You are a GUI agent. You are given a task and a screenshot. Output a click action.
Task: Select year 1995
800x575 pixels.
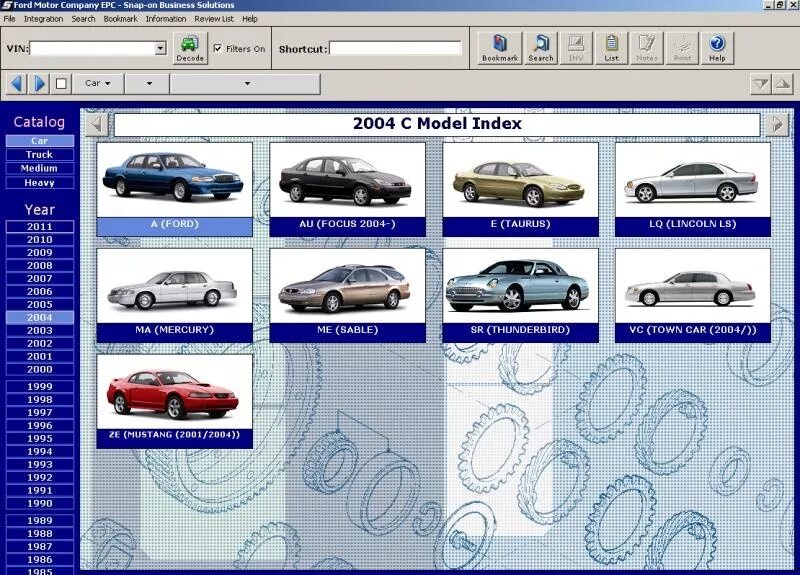pyautogui.click(x=40, y=438)
